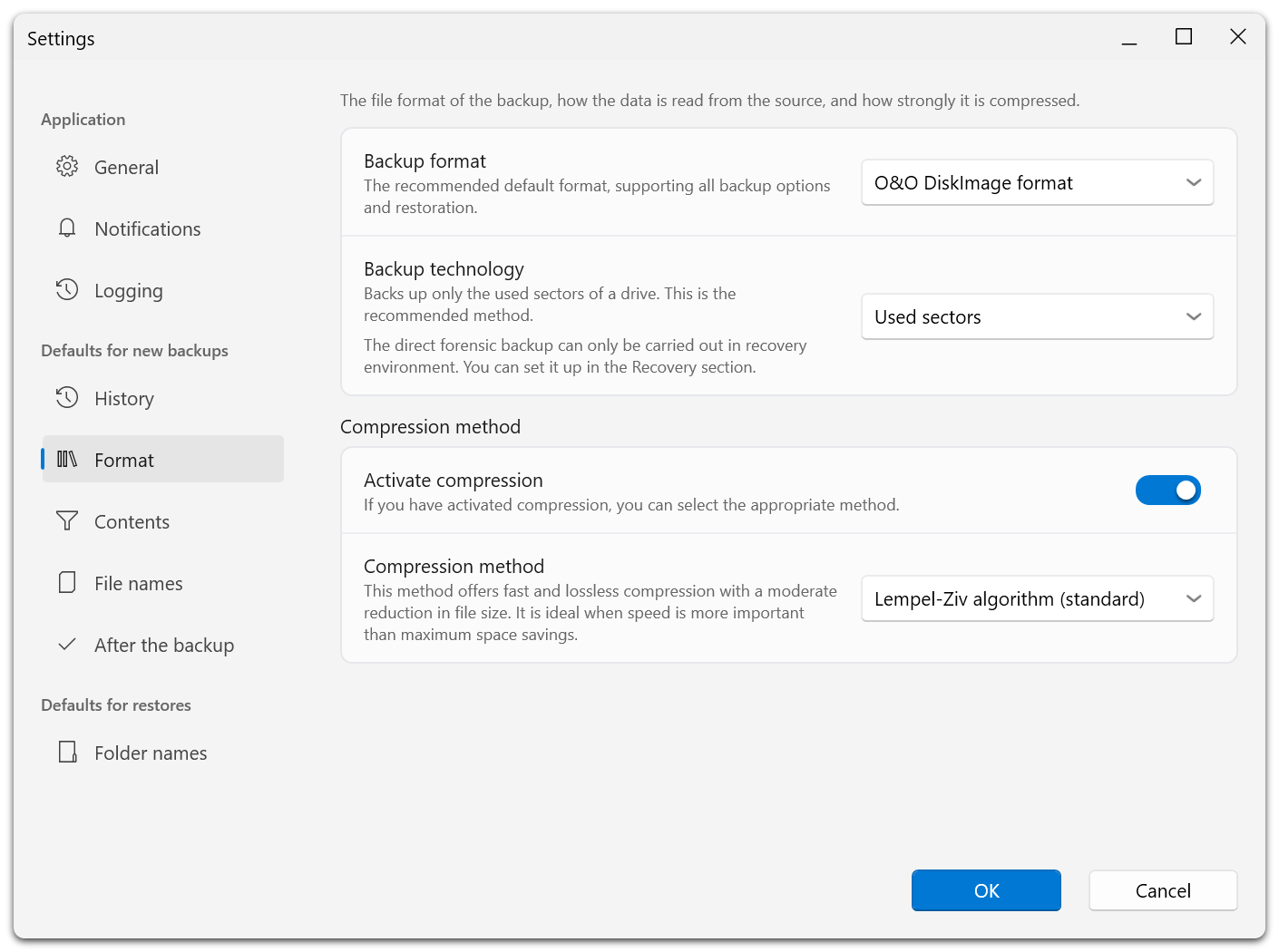This screenshot has width=1279, height=952.
Task: Open the After the backup section
Action: click(163, 645)
